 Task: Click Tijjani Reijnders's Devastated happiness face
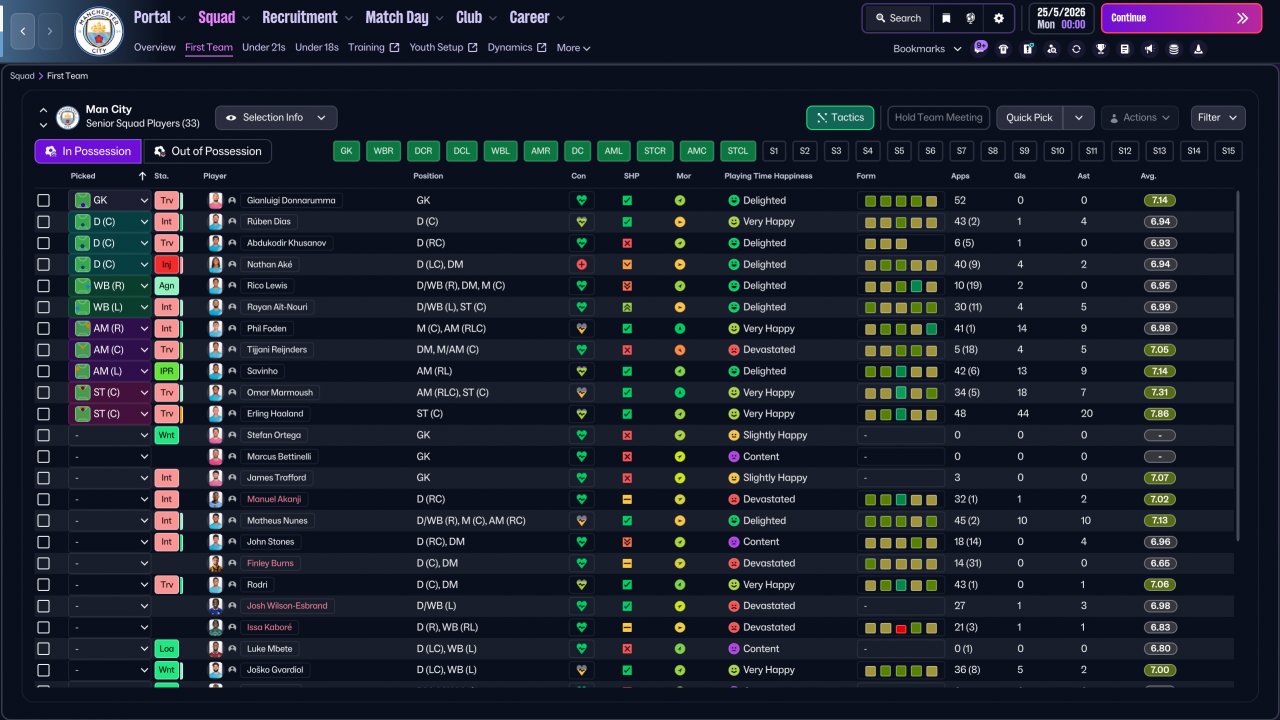(733, 350)
